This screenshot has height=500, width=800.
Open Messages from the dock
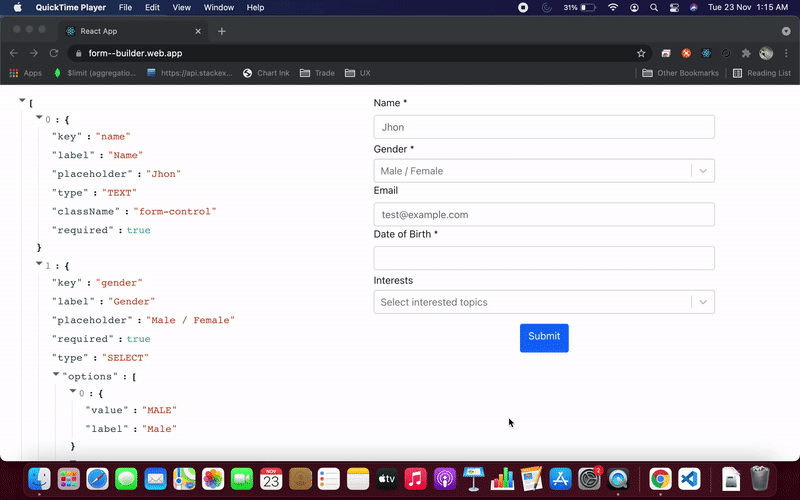point(126,480)
